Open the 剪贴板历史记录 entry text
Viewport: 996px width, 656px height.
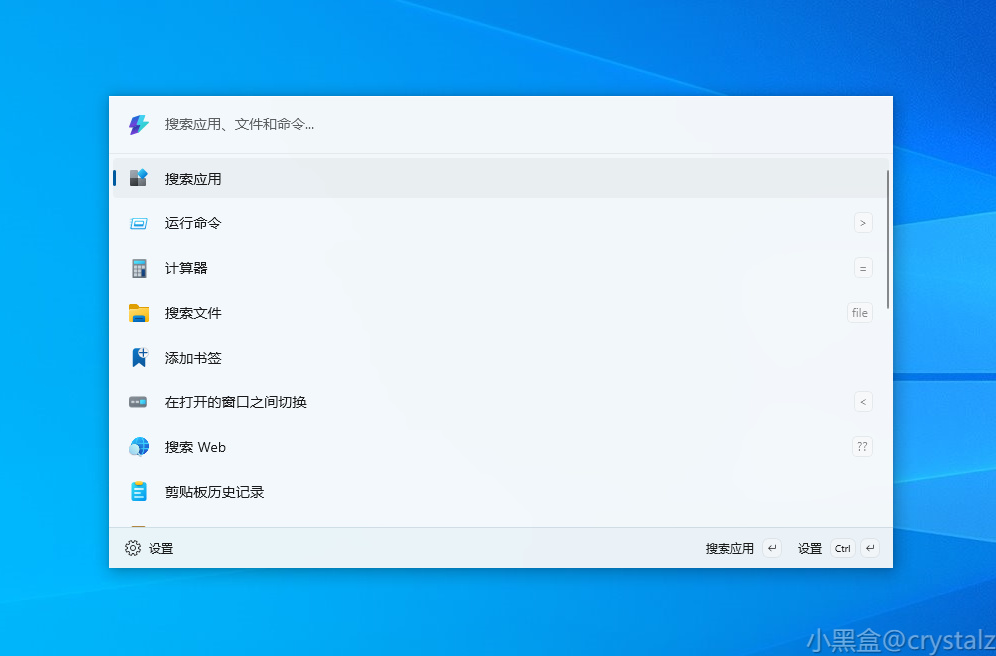point(214,492)
